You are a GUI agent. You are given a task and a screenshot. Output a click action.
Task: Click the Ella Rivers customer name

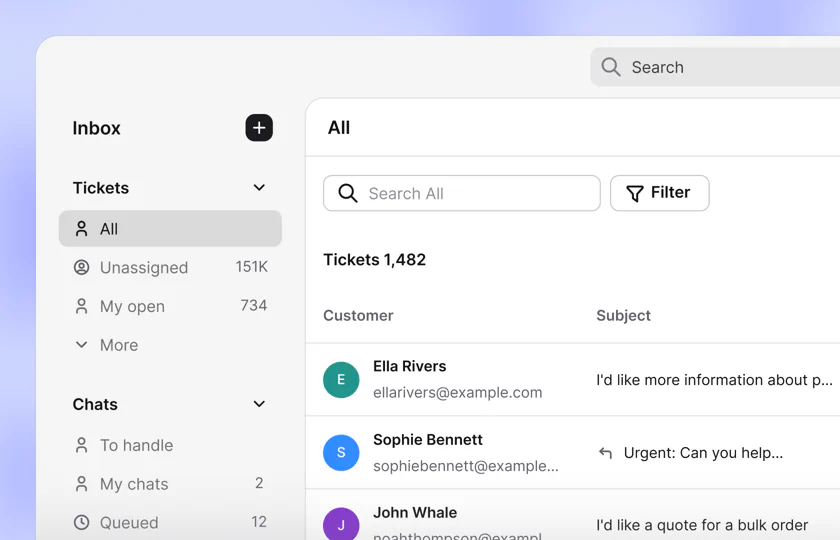410,366
